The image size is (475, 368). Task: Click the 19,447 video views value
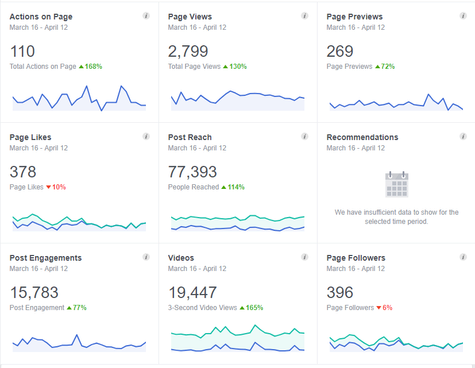click(x=192, y=293)
